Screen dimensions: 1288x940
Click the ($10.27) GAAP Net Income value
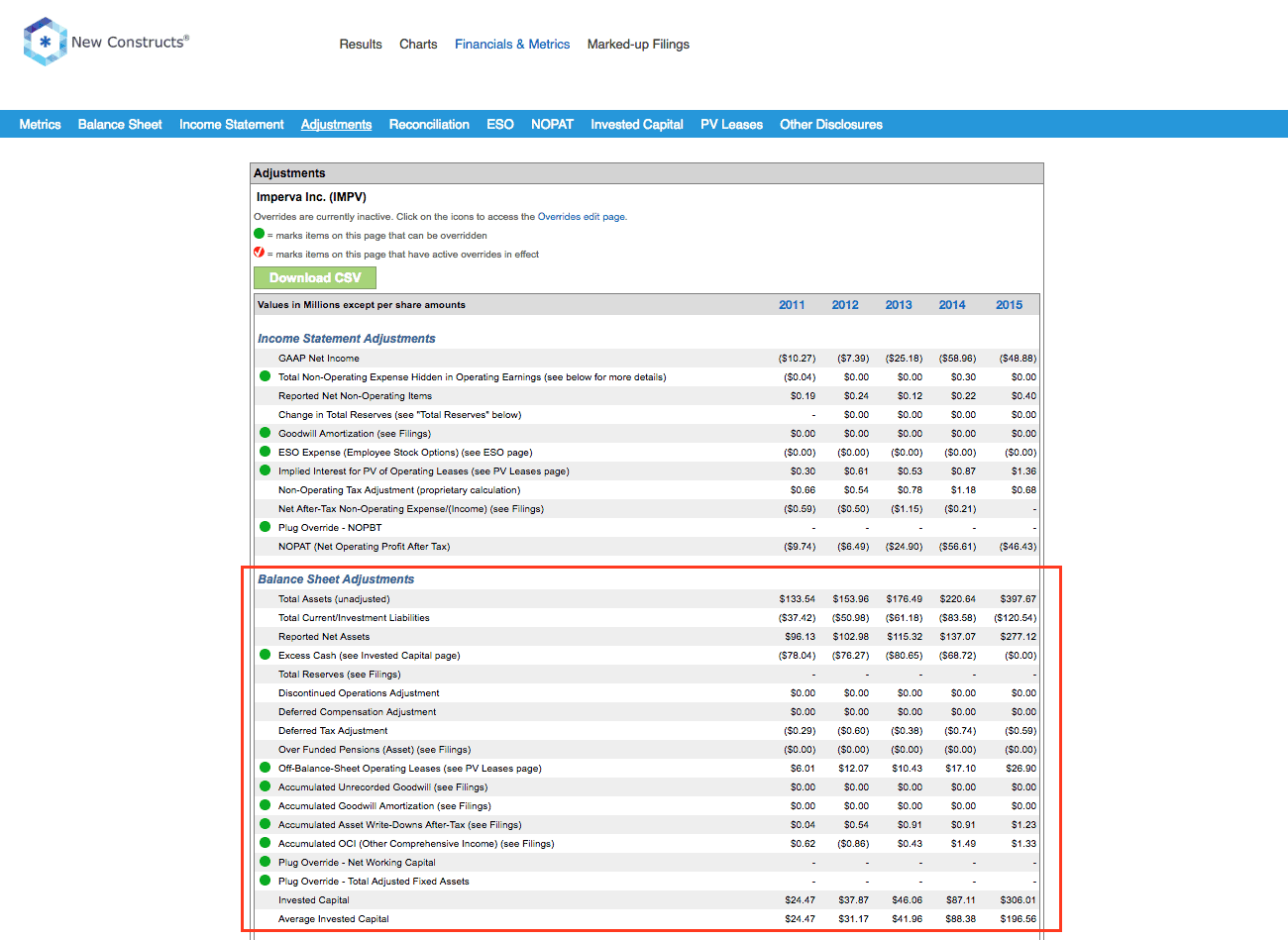coord(797,358)
